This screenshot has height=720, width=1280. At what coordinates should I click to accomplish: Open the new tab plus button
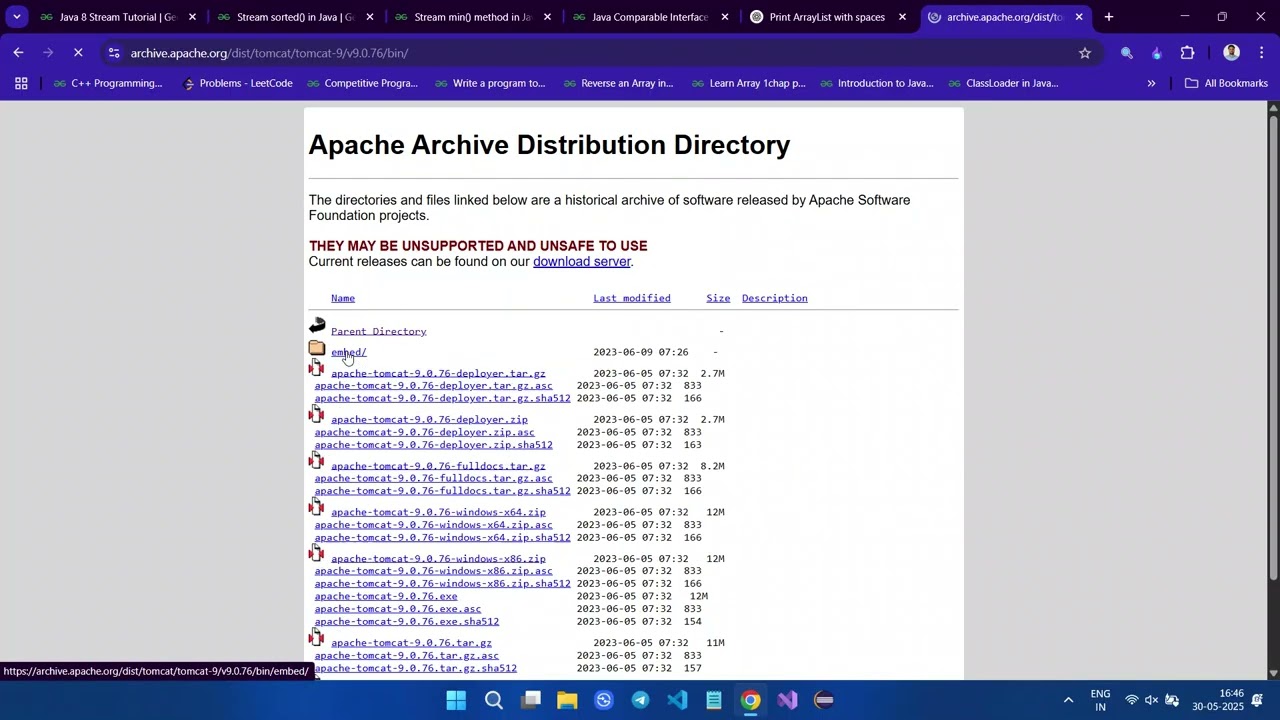tap(1108, 17)
